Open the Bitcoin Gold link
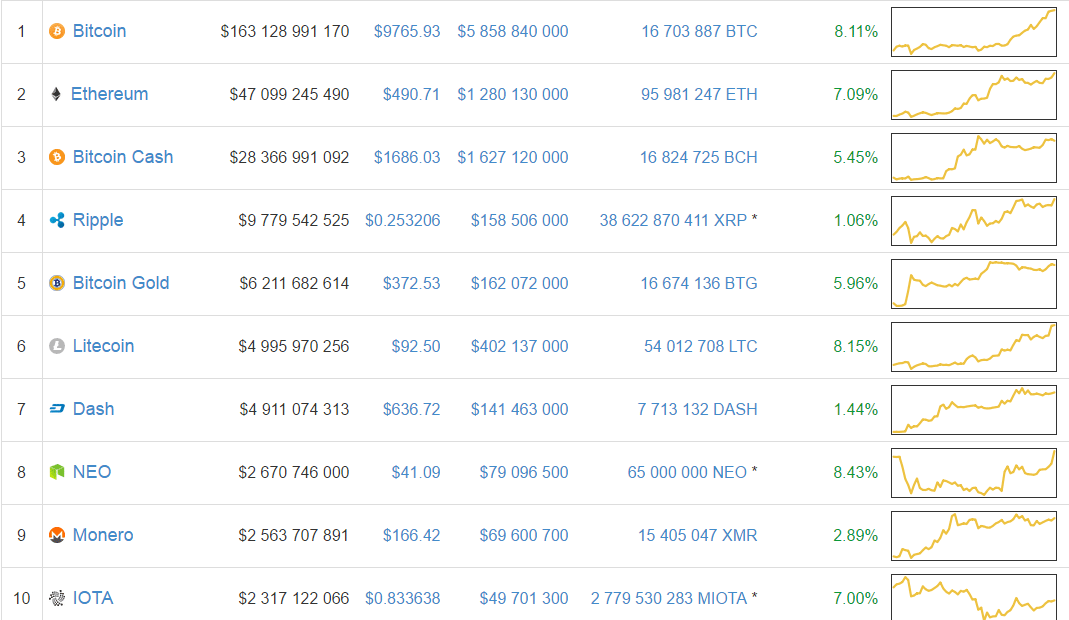Screen dimensions: 1069x620 coord(121,283)
